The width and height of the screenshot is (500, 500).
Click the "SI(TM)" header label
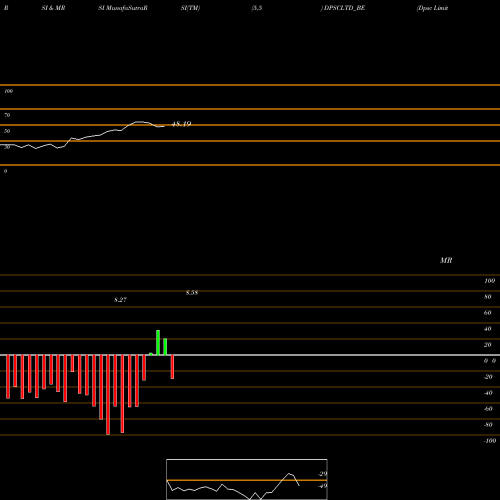190,8
